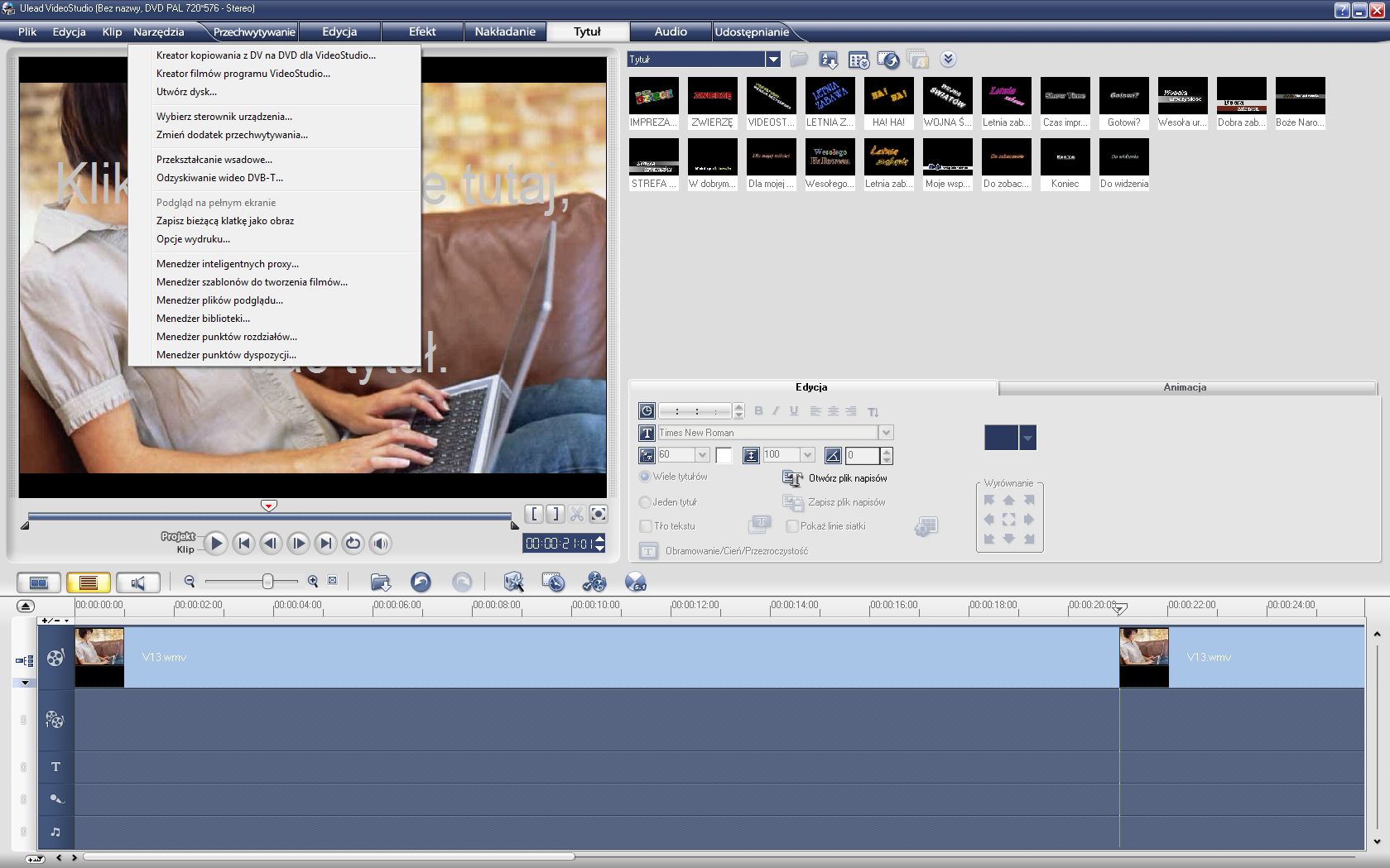Jump to the end of the clip
Viewport: 1390px width, 868px height.
(x=325, y=543)
